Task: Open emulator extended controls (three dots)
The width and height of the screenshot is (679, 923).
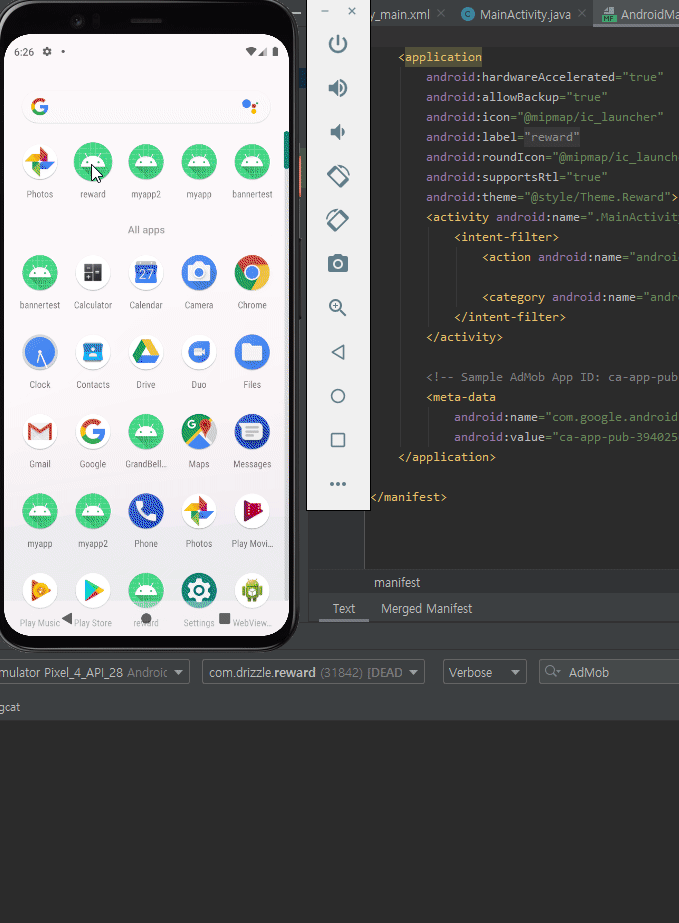Action: [x=338, y=484]
